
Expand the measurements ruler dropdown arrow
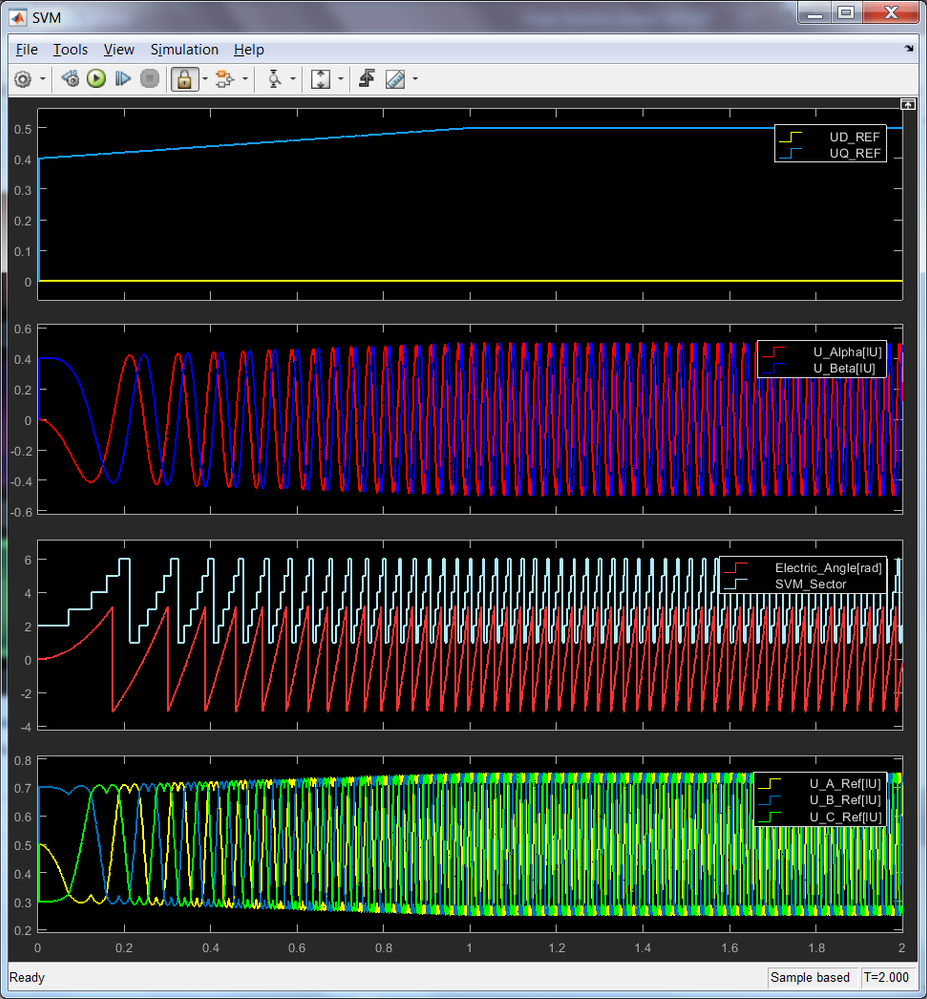click(415, 79)
